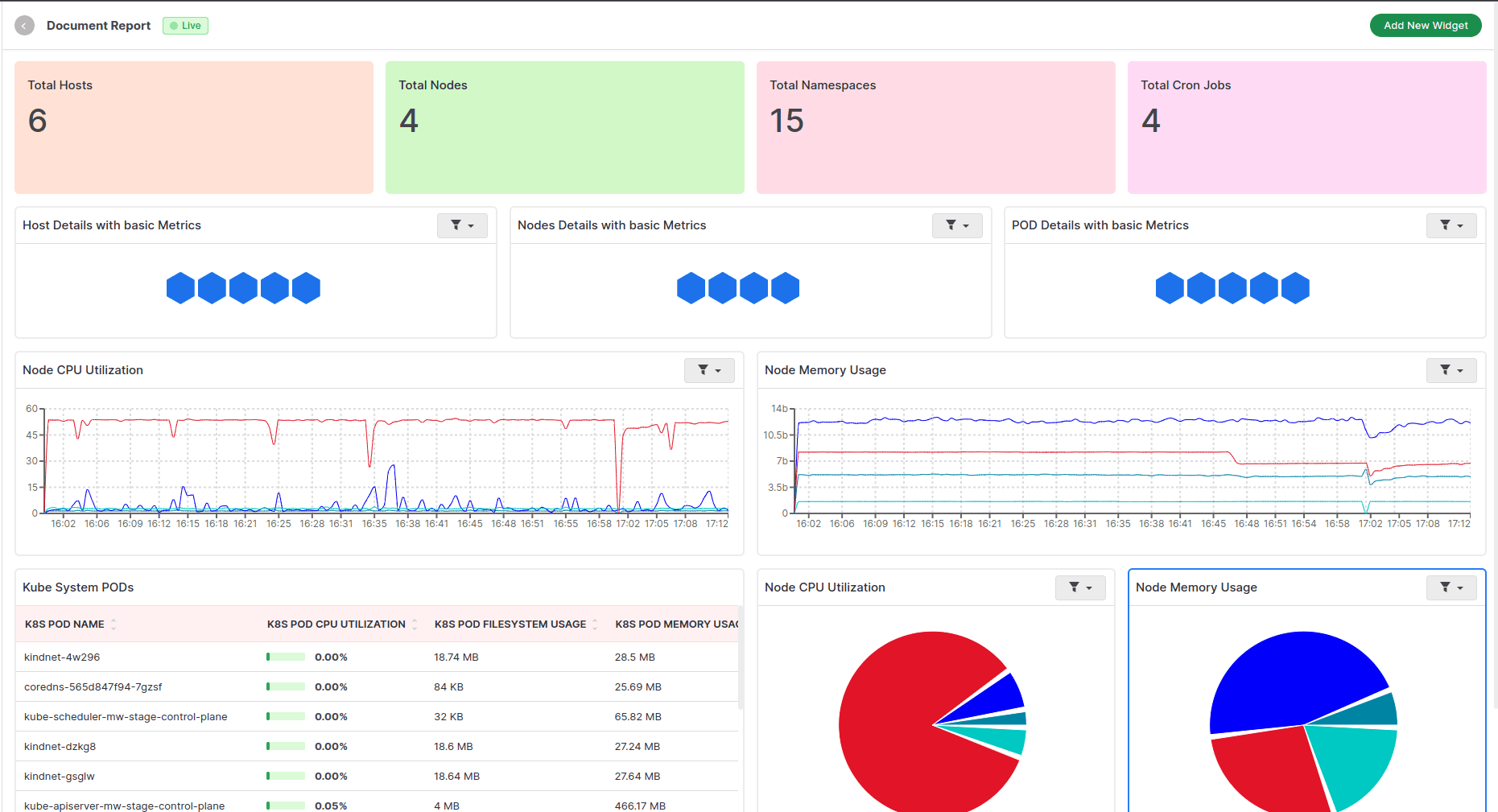
Task: Select the kindnet-4w296 pod entry
Action: click(62, 657)
